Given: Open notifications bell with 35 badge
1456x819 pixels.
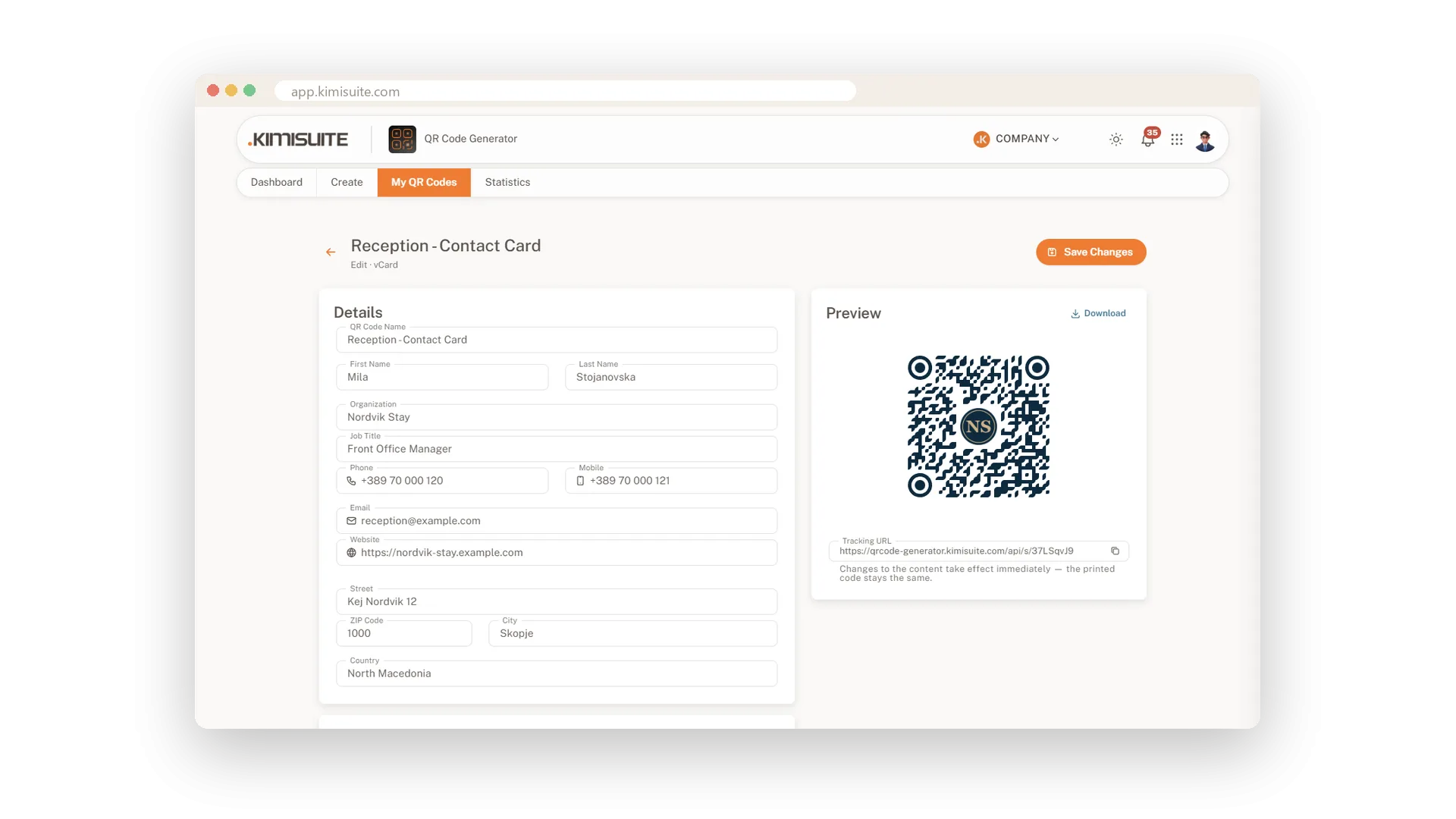Looking at the screenshot, I should pyautogui.click(x=1148, y=139).
